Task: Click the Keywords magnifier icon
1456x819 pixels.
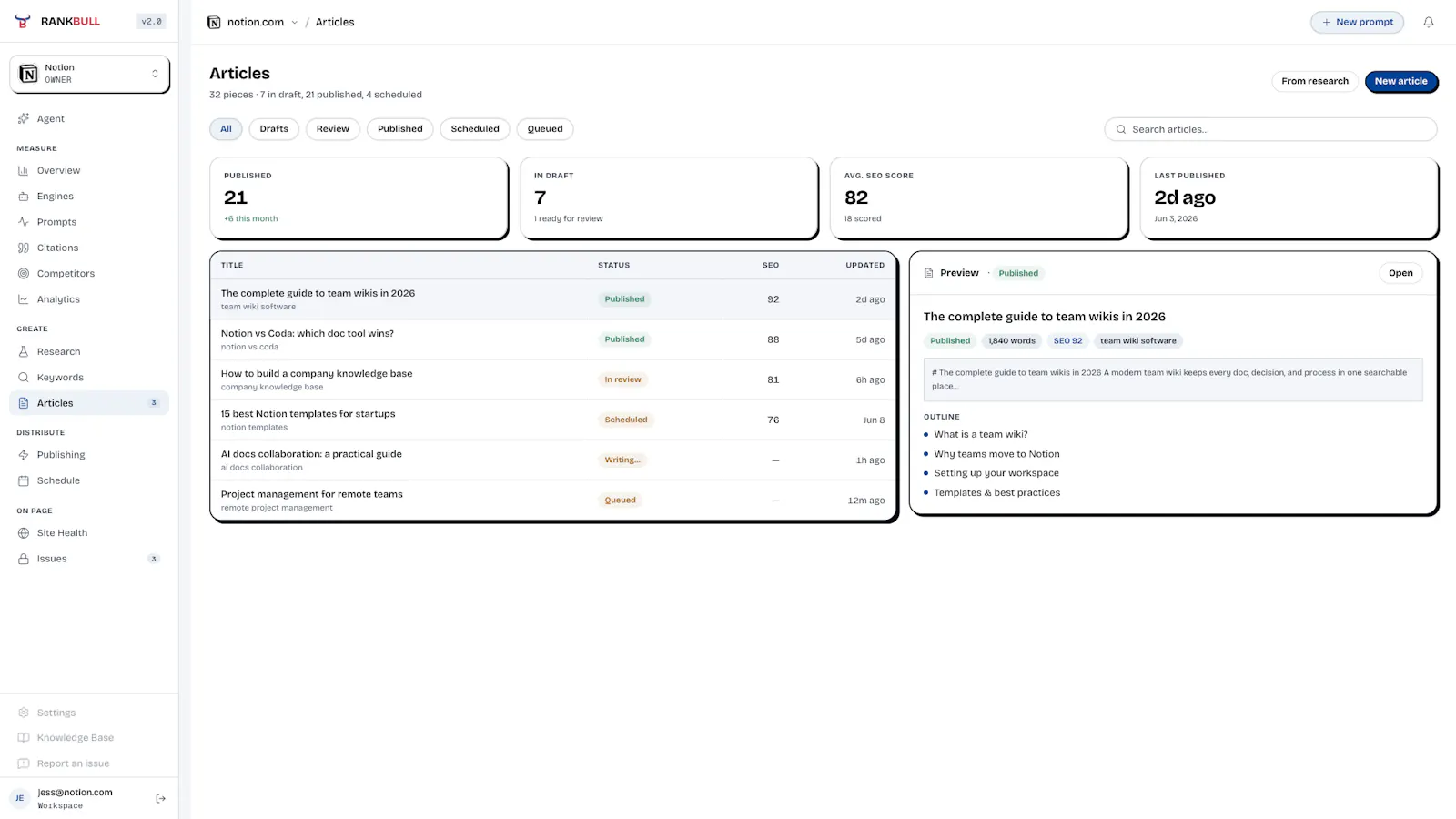Action: click(24, 378)
